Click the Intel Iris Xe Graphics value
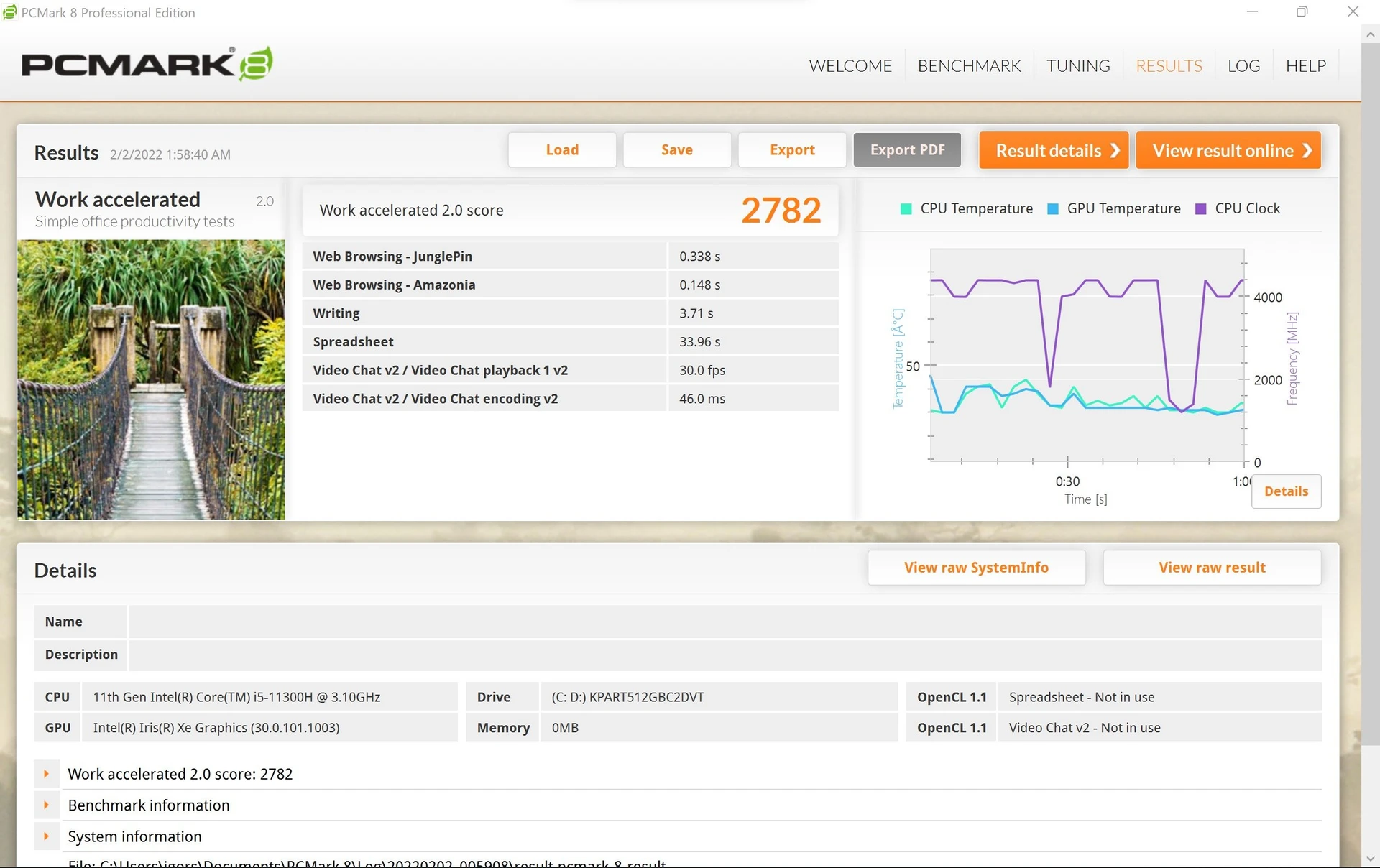 click(216, 728)
